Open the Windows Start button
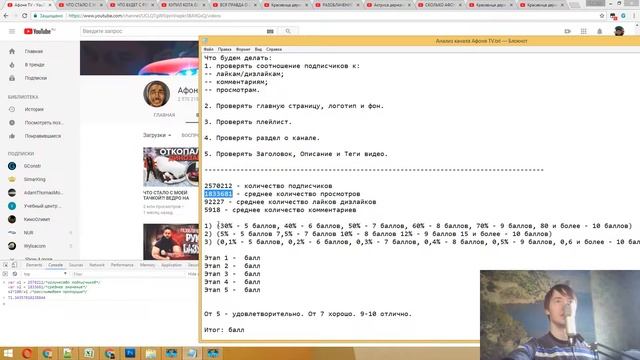This screenshot has width=640, height=360. click(x=7, y=353)
